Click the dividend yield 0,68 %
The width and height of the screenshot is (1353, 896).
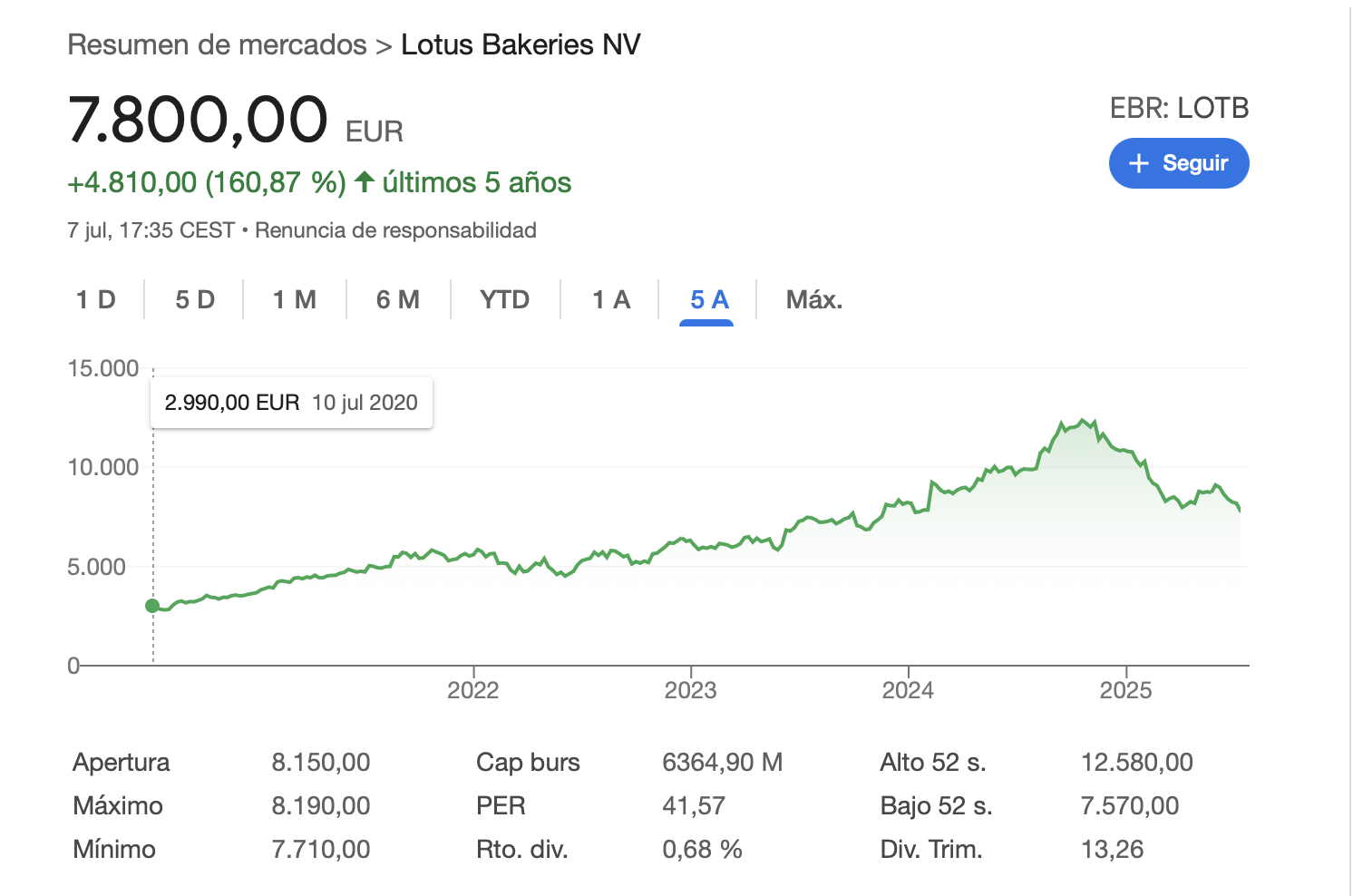pyautogui.click(x=702, y=849)
